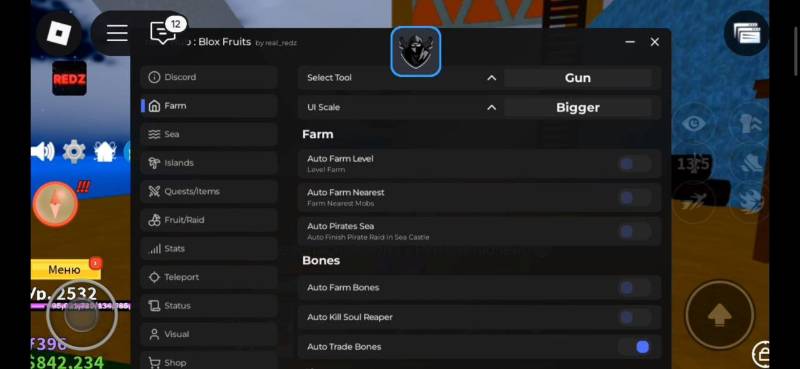Tap the compass icon with red alert
The height and width of the screenshot is (369, 800).
coord(55,204)
